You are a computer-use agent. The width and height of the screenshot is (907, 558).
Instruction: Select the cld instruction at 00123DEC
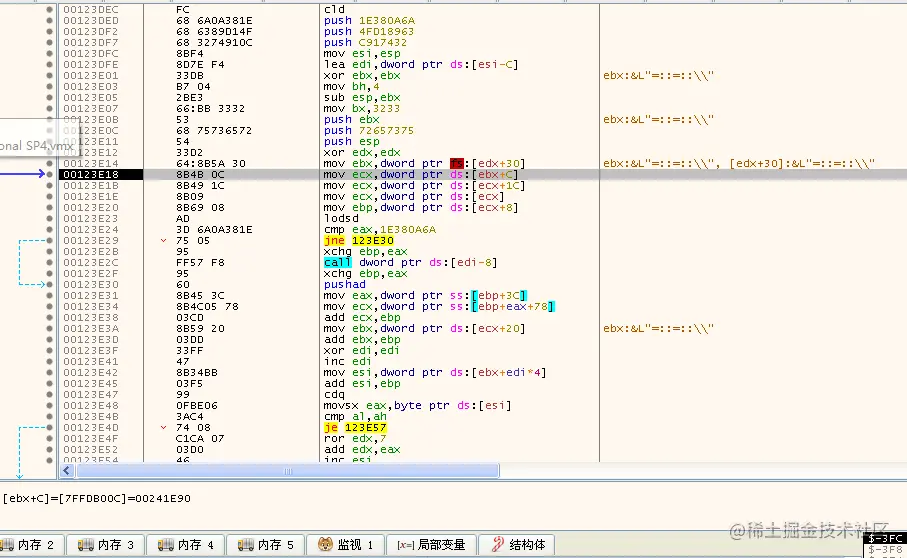(334, 10)
